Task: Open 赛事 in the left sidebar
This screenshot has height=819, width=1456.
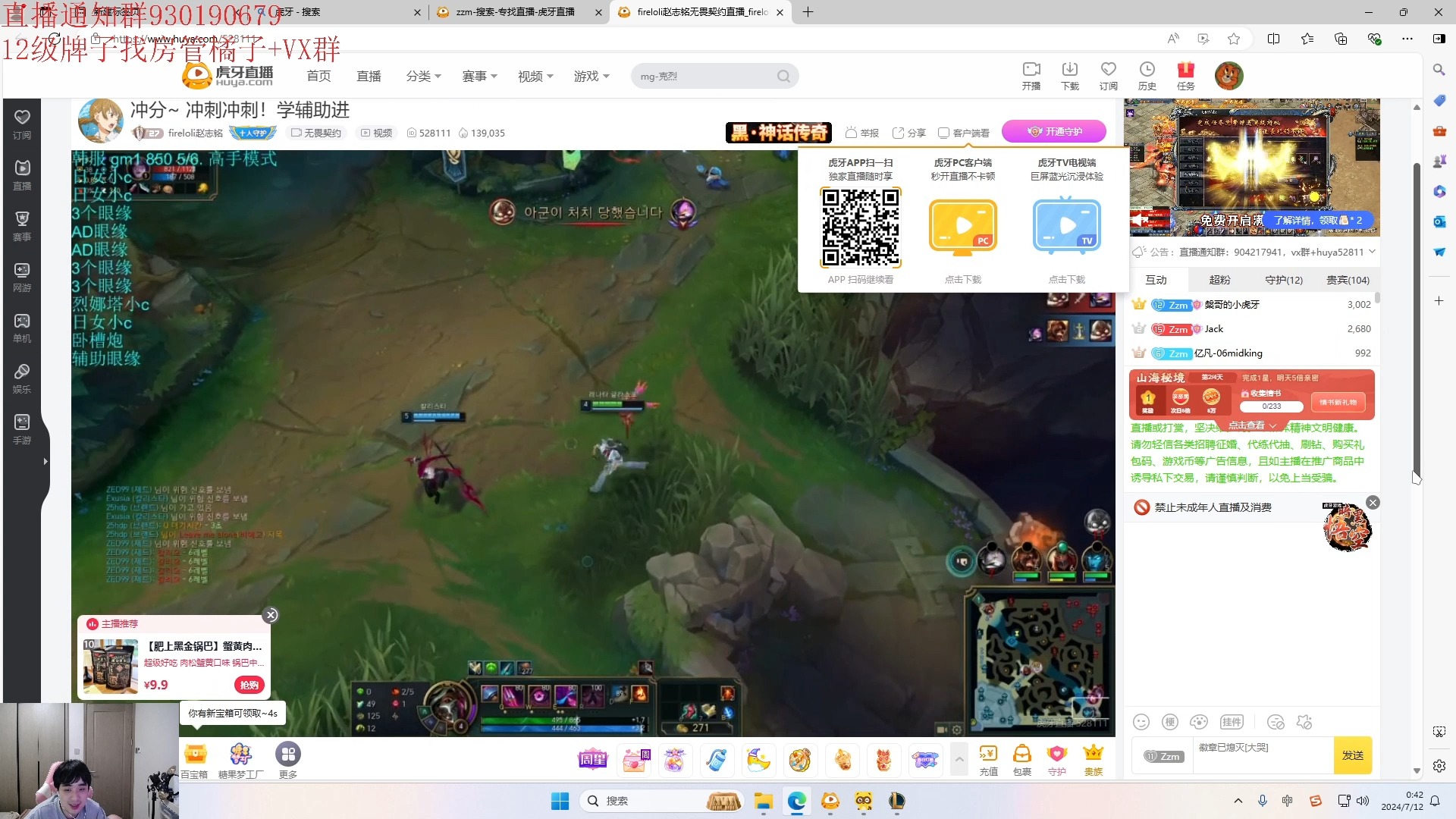Action: point(22,227)
